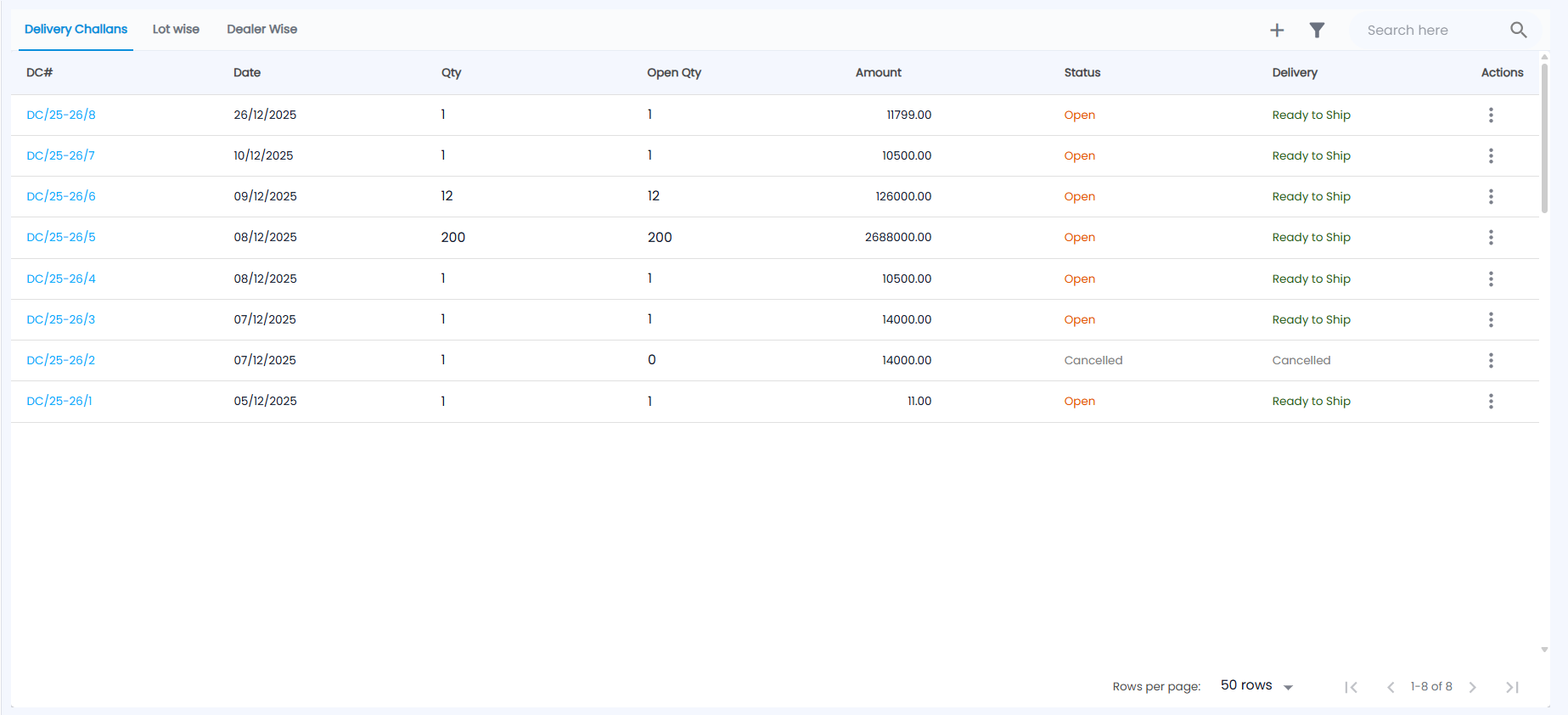Viewport: 1568px width, 715px height.
Task: Open challan DC/25-26/3 link
Action: click(61, 319)
